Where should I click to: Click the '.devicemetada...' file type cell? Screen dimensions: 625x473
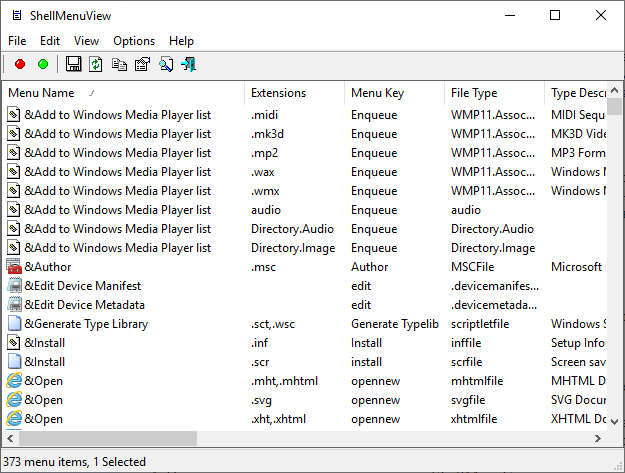[494, 305]
